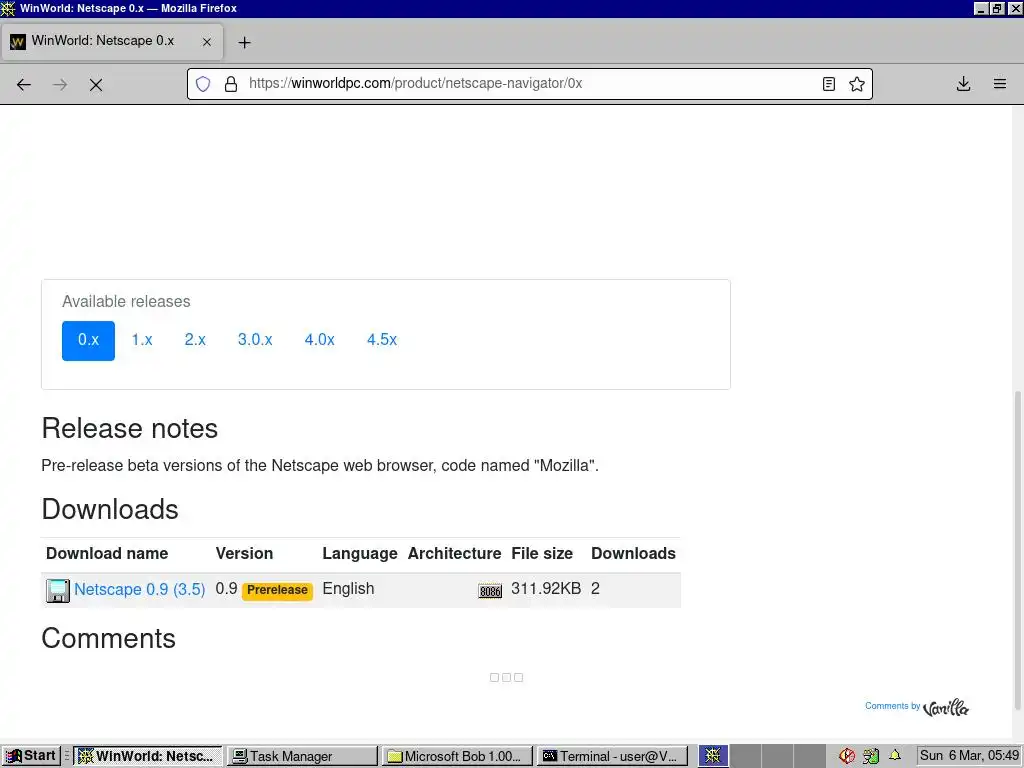Click the URL address field
The image size is (1024, 768).
point(529,84)
